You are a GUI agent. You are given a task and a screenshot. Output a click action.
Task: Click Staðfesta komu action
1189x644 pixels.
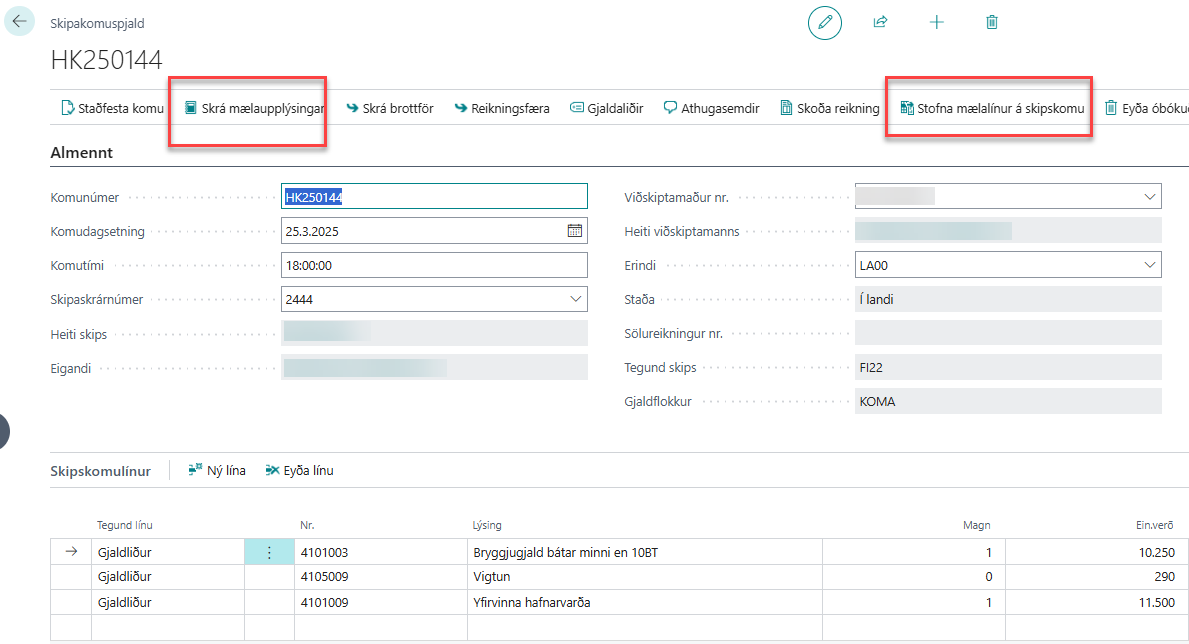[x=112, y=108]
